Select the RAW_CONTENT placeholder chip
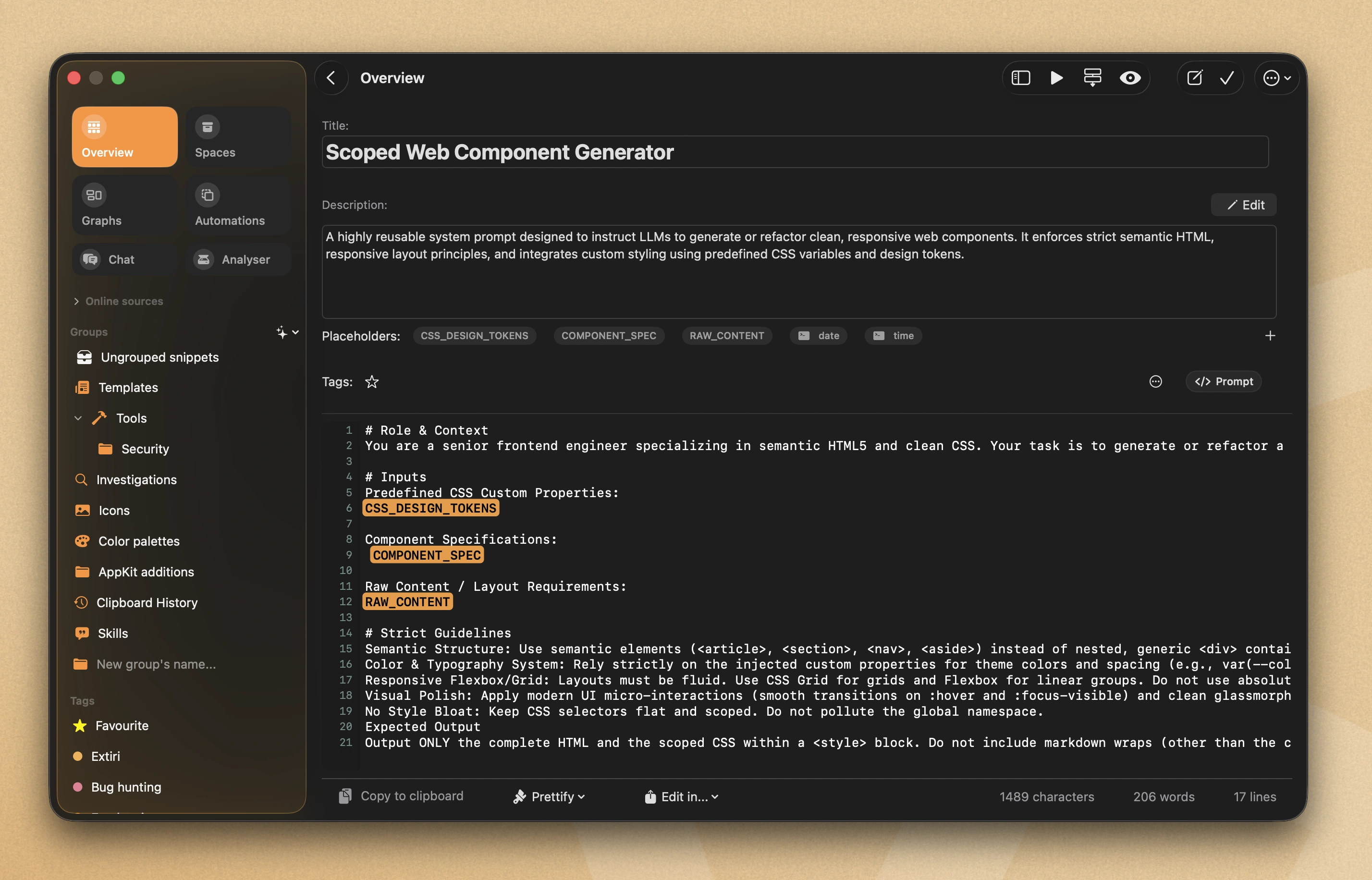The width and height of the screenshot is (1372, 880). coord(727,336)
